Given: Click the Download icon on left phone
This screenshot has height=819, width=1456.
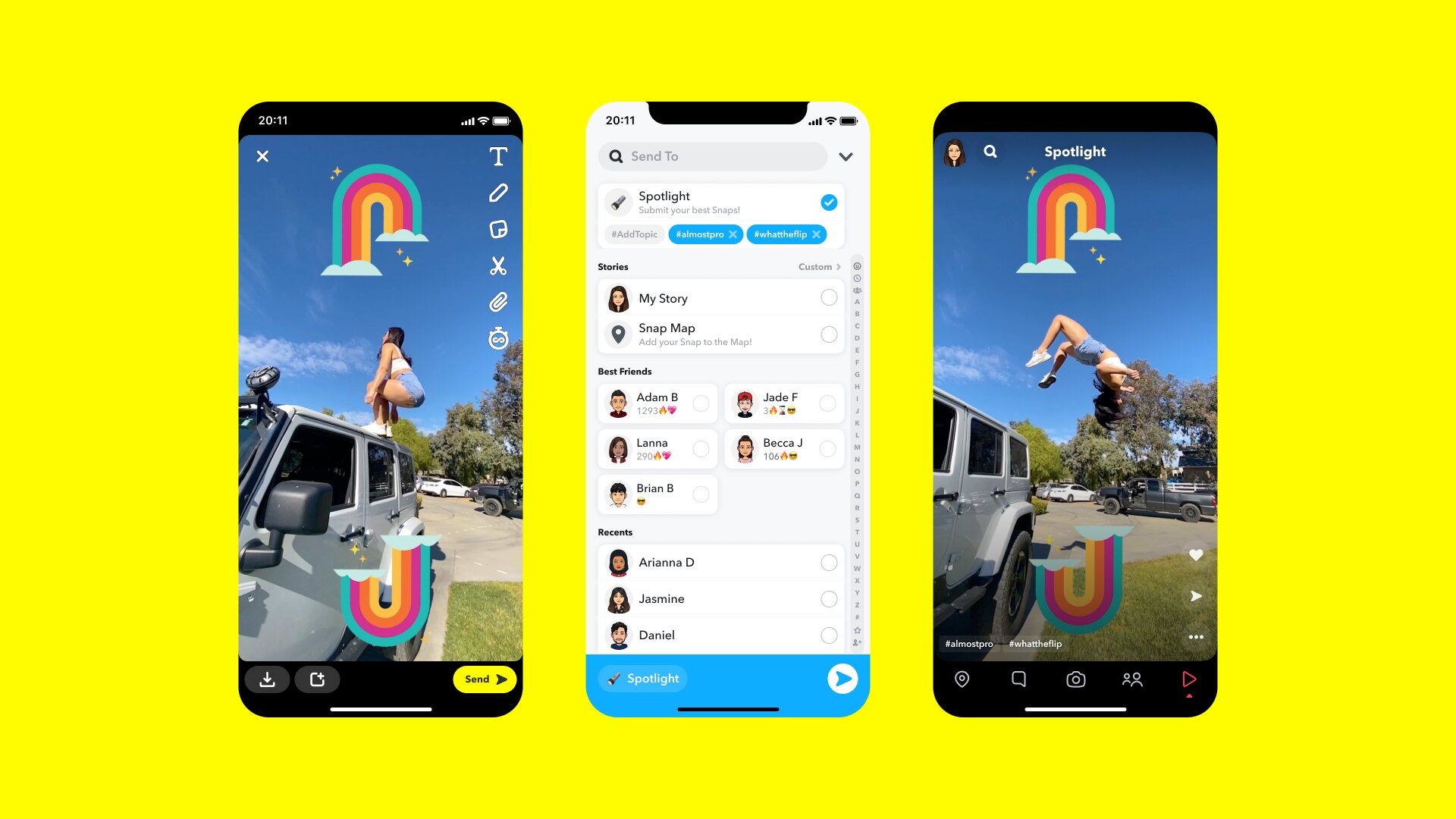Looking at the screenshot, I should [269, 680].
